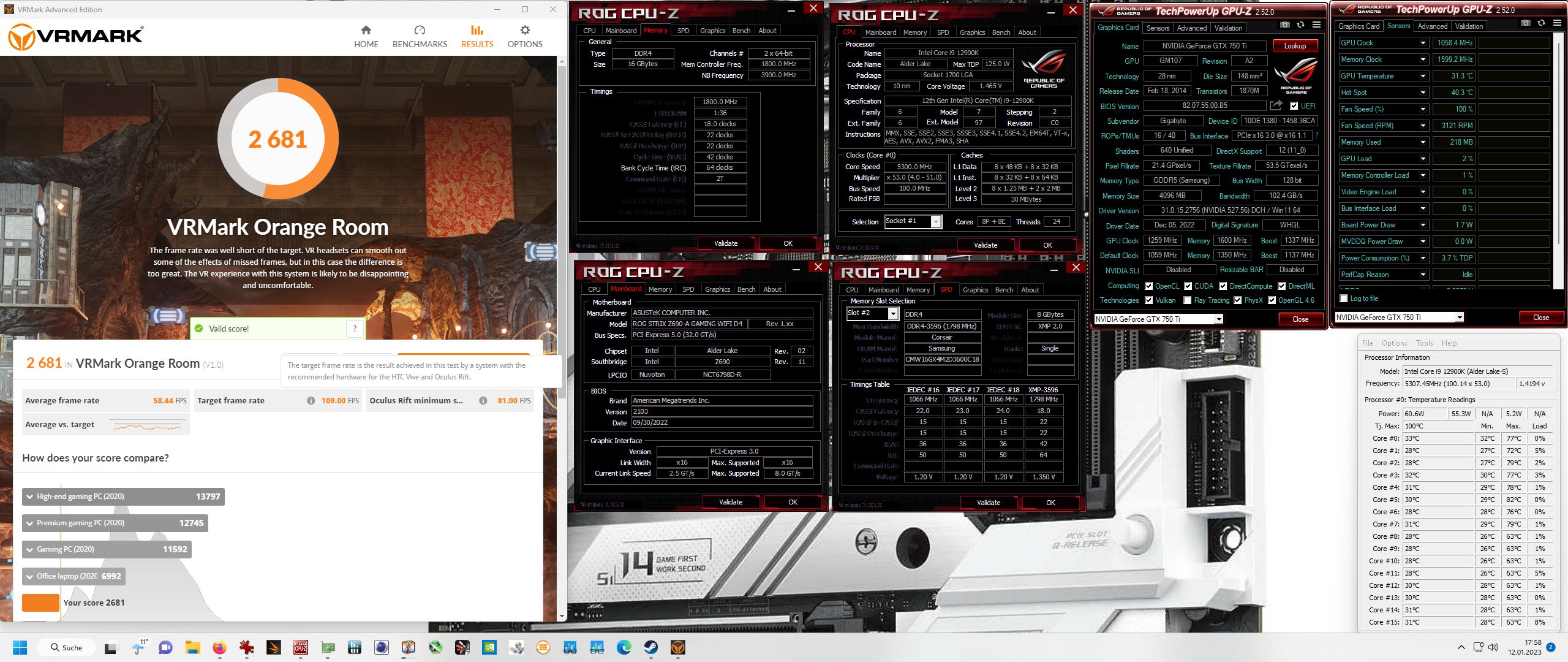
Task: Open CPU-Z Socket #1 selection dropdown
Action: point(936,221)
